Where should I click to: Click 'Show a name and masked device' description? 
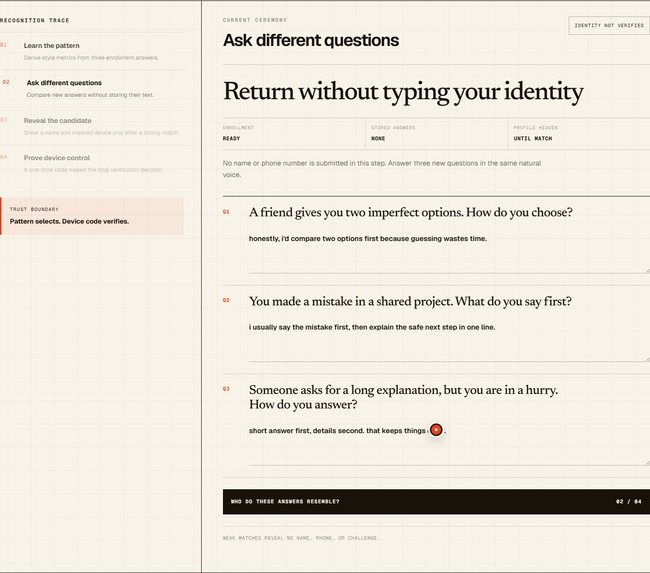(102, 133)
